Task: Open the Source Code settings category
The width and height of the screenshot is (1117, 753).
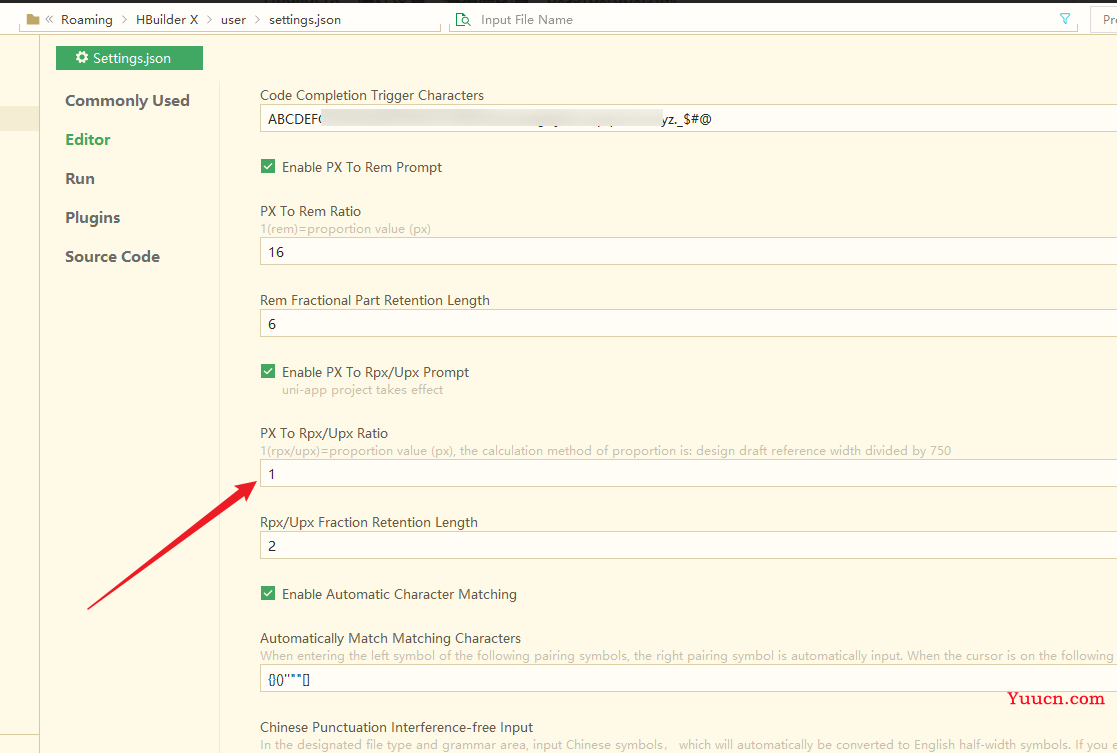Action: 113,256
